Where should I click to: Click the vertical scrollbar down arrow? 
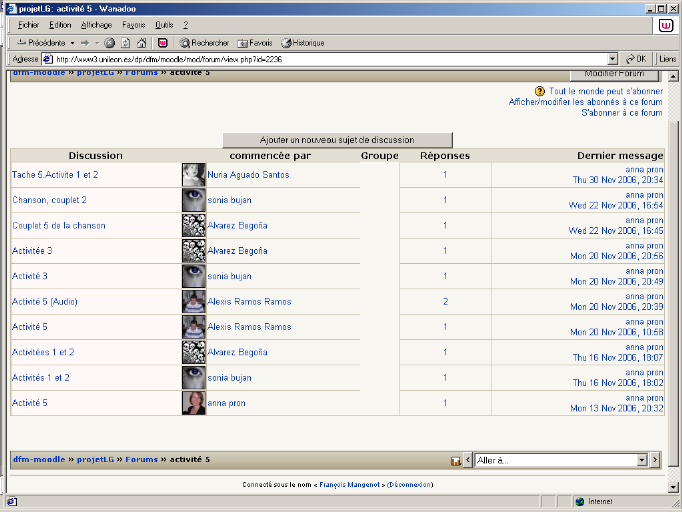(x=674, y=484)
